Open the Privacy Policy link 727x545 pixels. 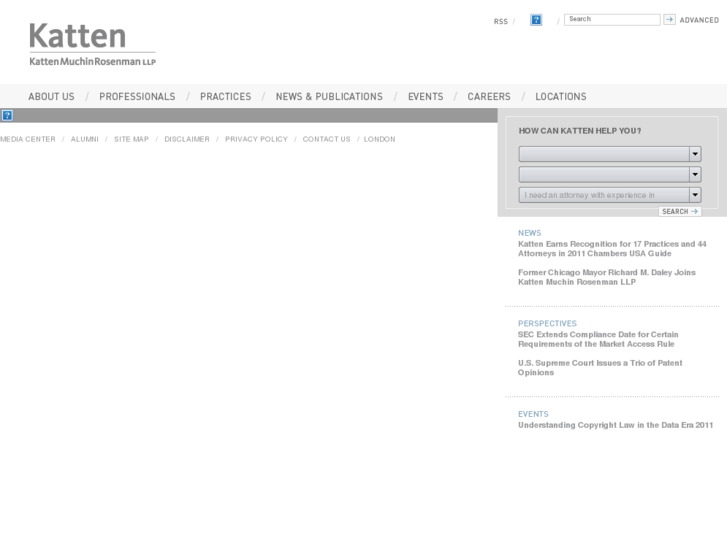point(256,139)
